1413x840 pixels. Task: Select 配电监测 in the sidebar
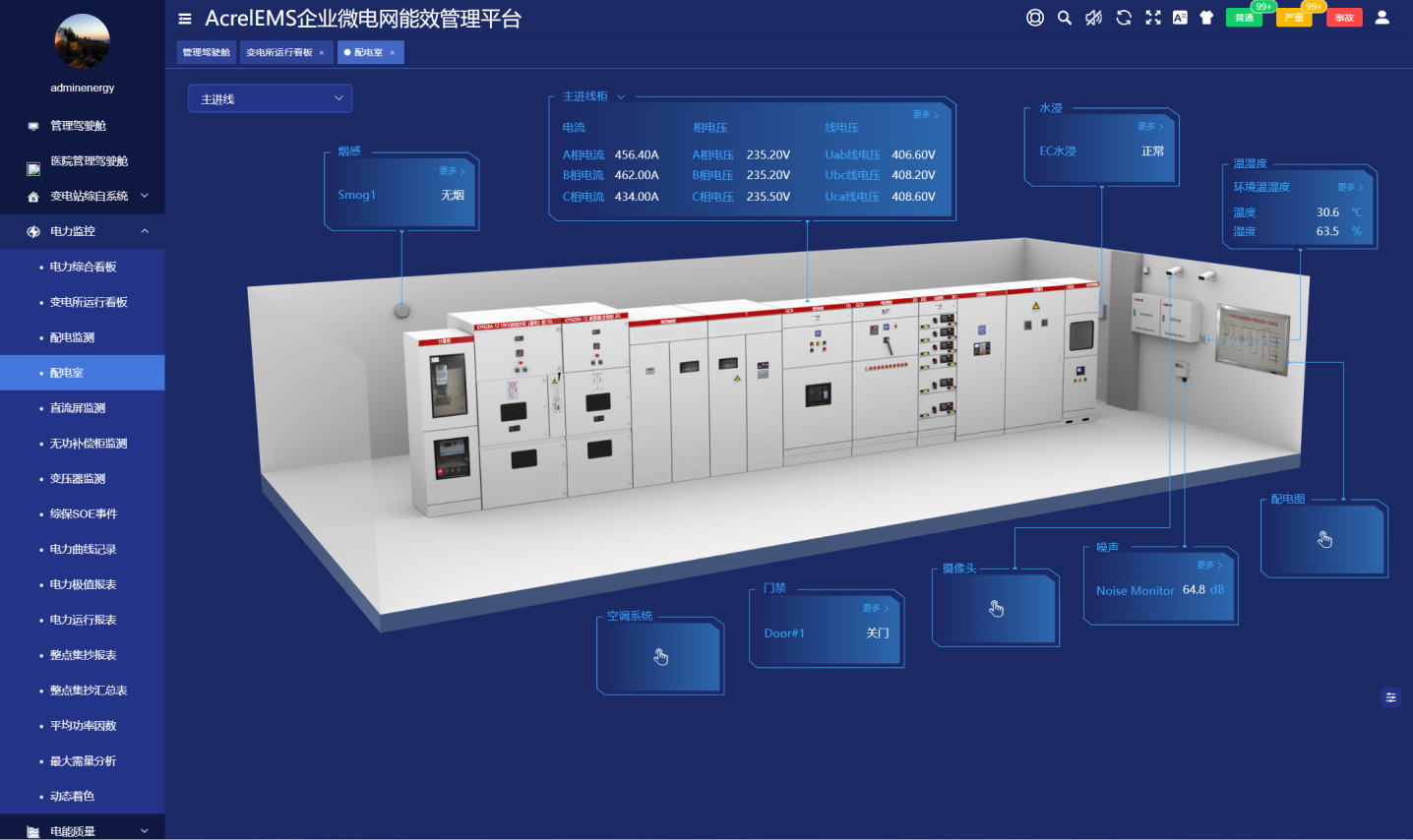coord(73,337)
